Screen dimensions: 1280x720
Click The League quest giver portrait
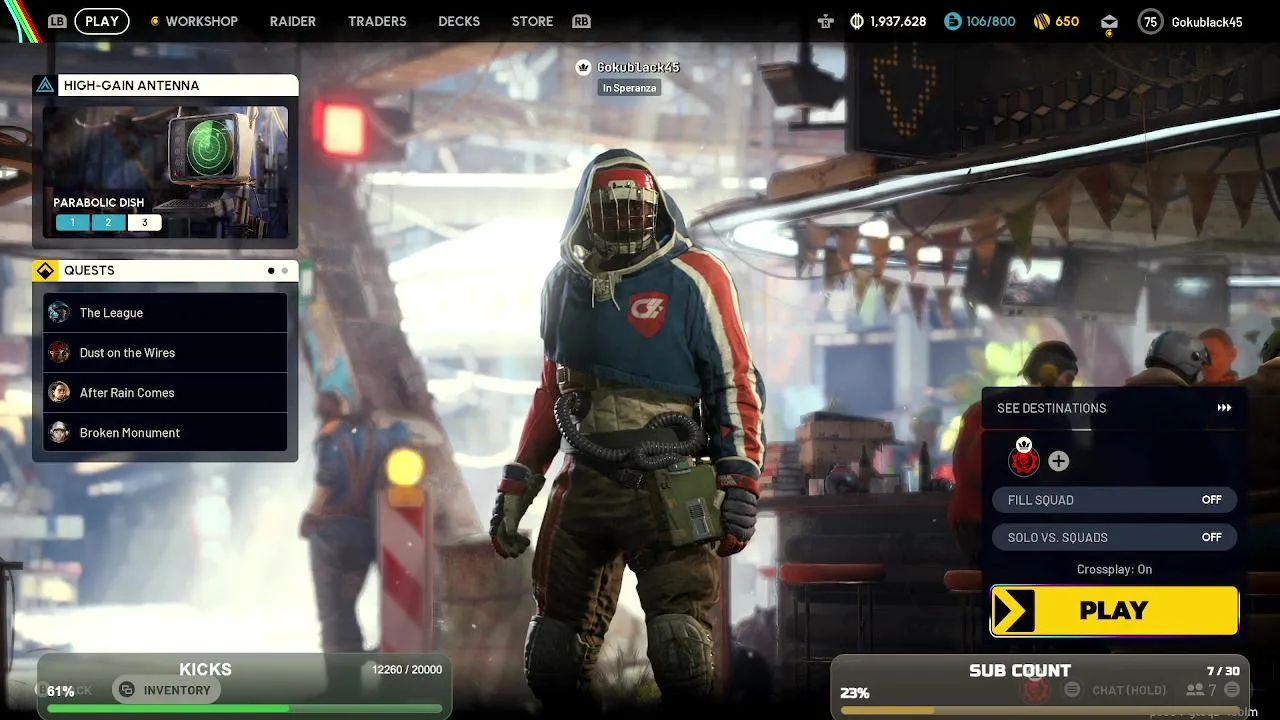click(x=59, y=312)
